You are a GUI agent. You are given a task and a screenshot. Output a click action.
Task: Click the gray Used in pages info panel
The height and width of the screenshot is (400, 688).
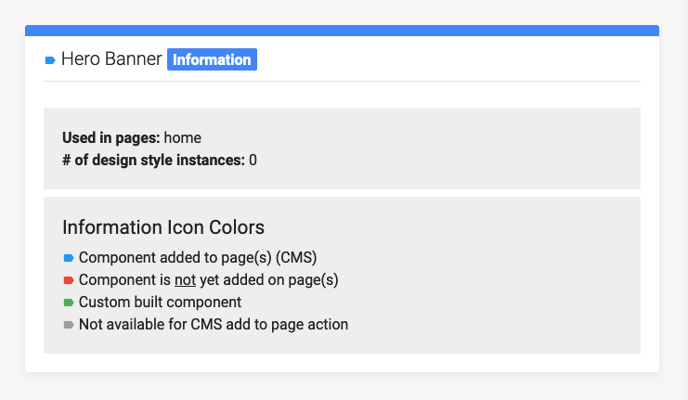click(342, 148)
